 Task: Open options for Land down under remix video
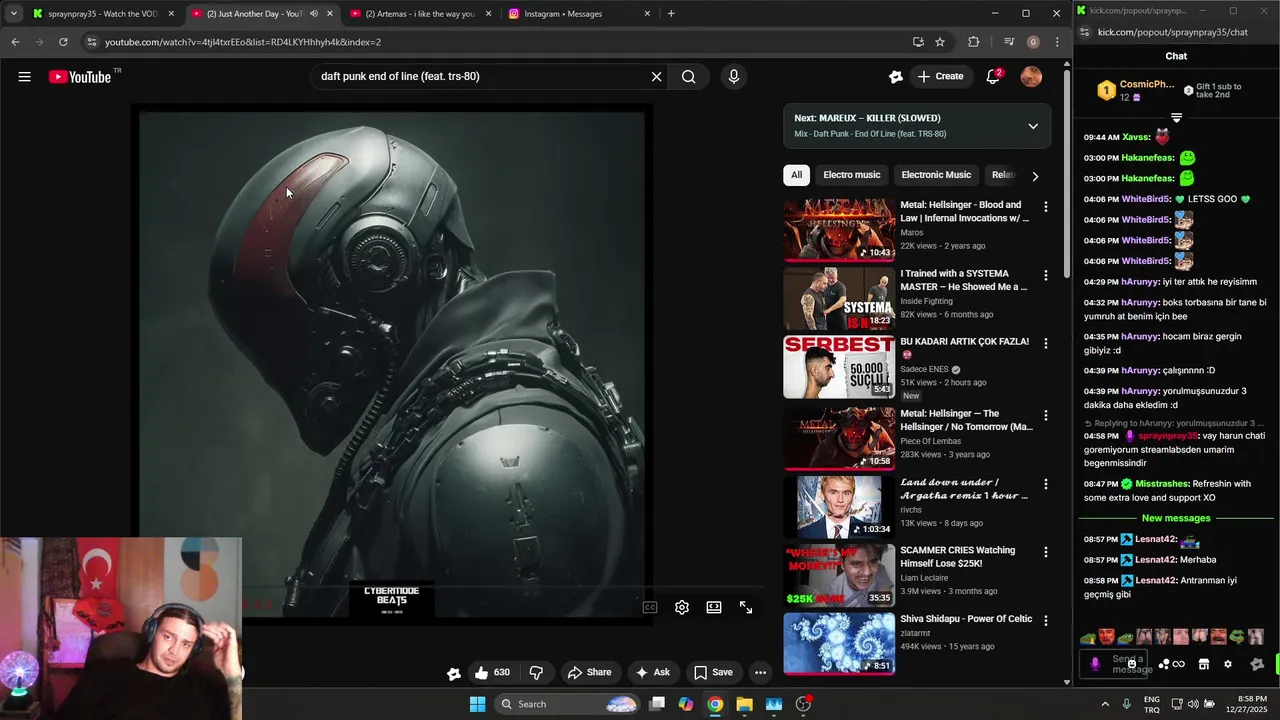[x=1046, y=484]
